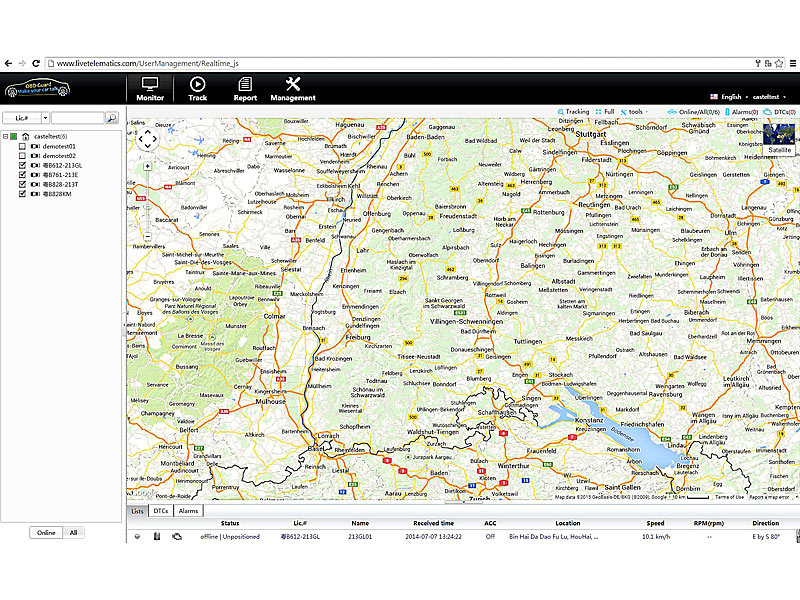This screenshot has height=600, width=800.
Task: Click the key icon in address bar
Action: (x=758, y=63)
